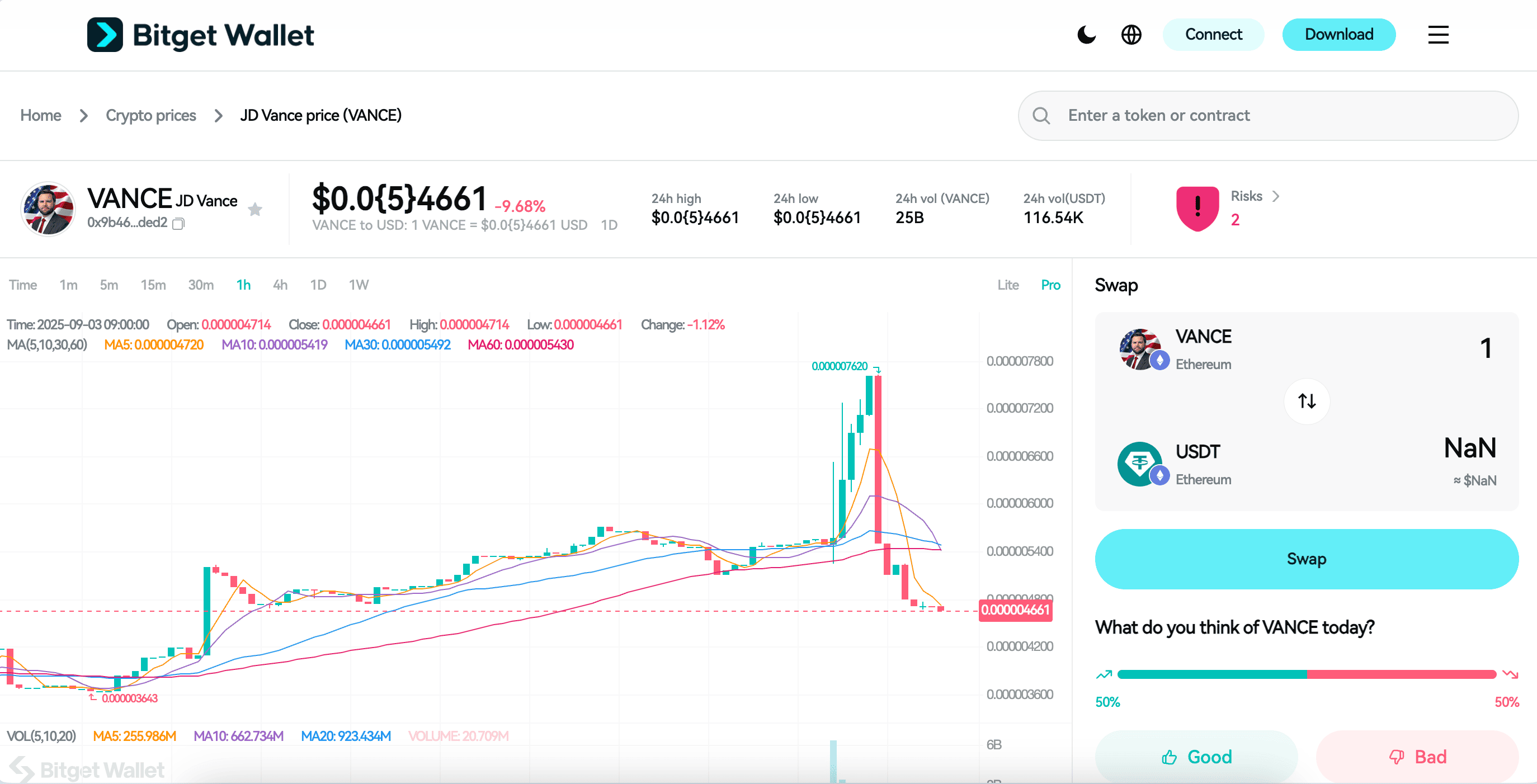Click the MA10: 0.000005419 indicator
This screenshot has height=784, width=1537.
coord(275,345)
